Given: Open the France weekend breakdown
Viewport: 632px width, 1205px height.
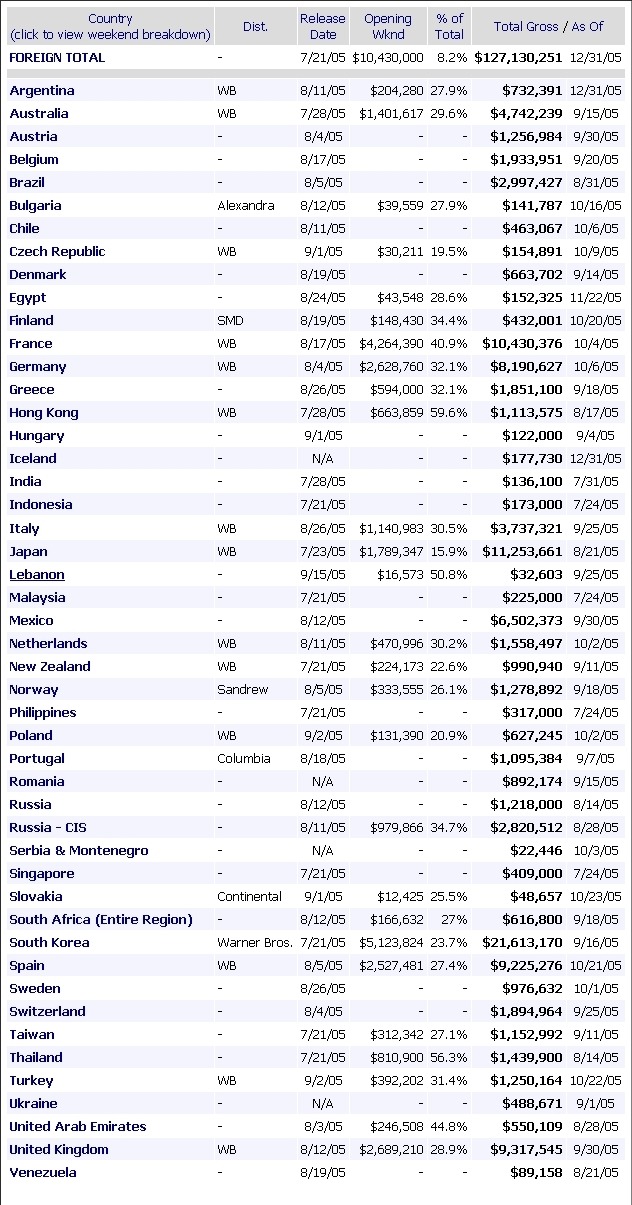Looking at the screenshot, I should (x=31, y=344).
